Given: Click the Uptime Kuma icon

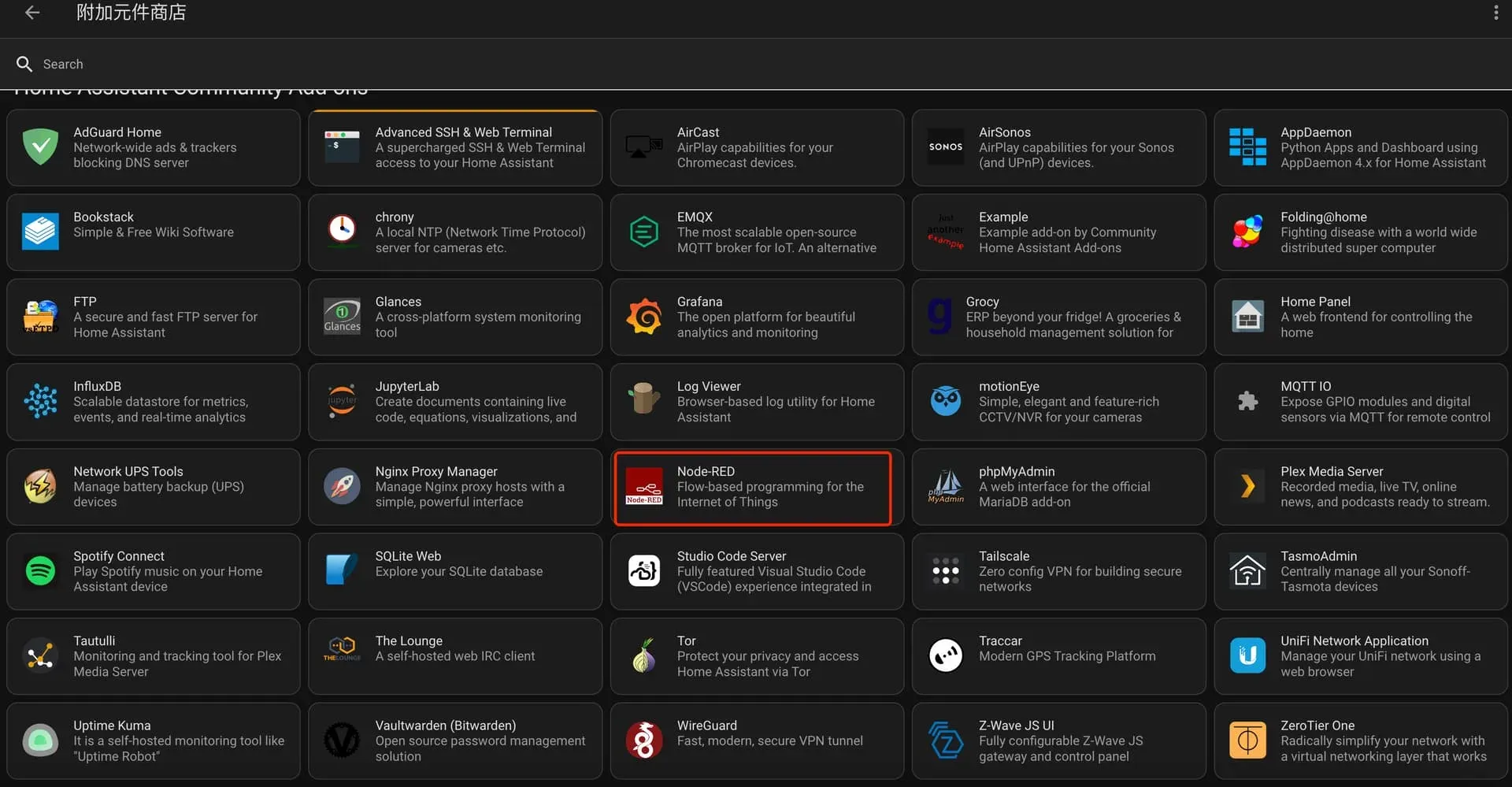Looking at the screenshot, I should click(40, 740).
